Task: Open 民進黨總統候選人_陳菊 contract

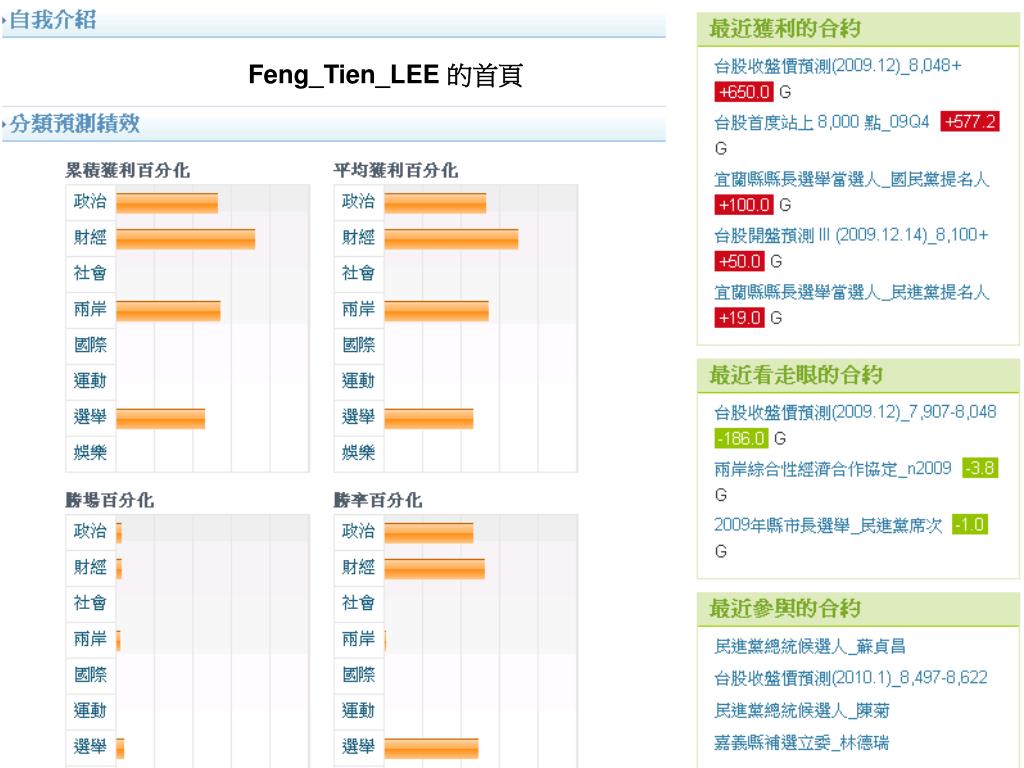Action: (801, 710)
